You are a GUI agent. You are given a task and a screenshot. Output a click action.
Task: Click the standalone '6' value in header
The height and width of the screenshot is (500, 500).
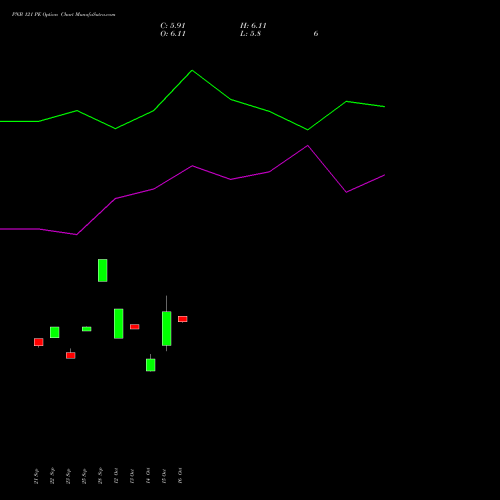point(316,34)
